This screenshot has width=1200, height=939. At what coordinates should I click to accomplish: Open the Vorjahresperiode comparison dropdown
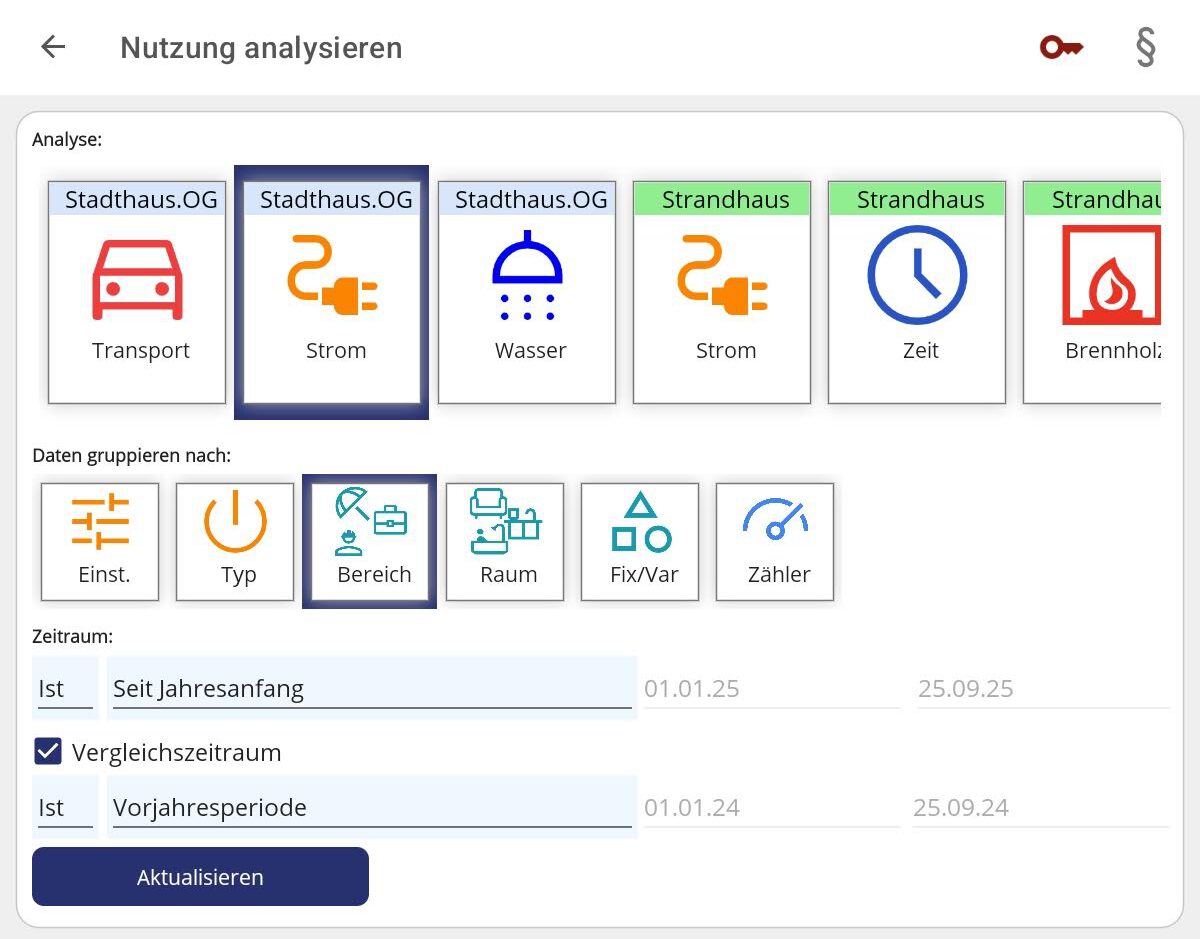(371, 807)
